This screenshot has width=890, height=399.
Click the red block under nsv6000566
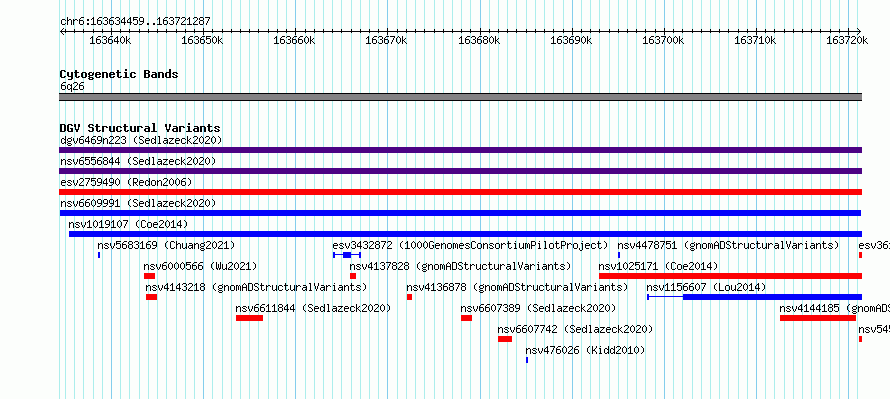[x=149, y=276]
